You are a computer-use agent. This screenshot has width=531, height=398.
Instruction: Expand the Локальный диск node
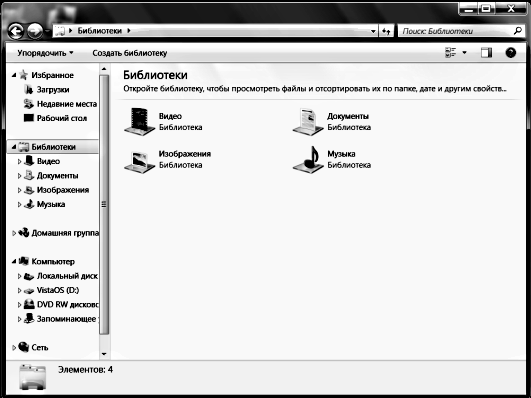coord(19,276)
